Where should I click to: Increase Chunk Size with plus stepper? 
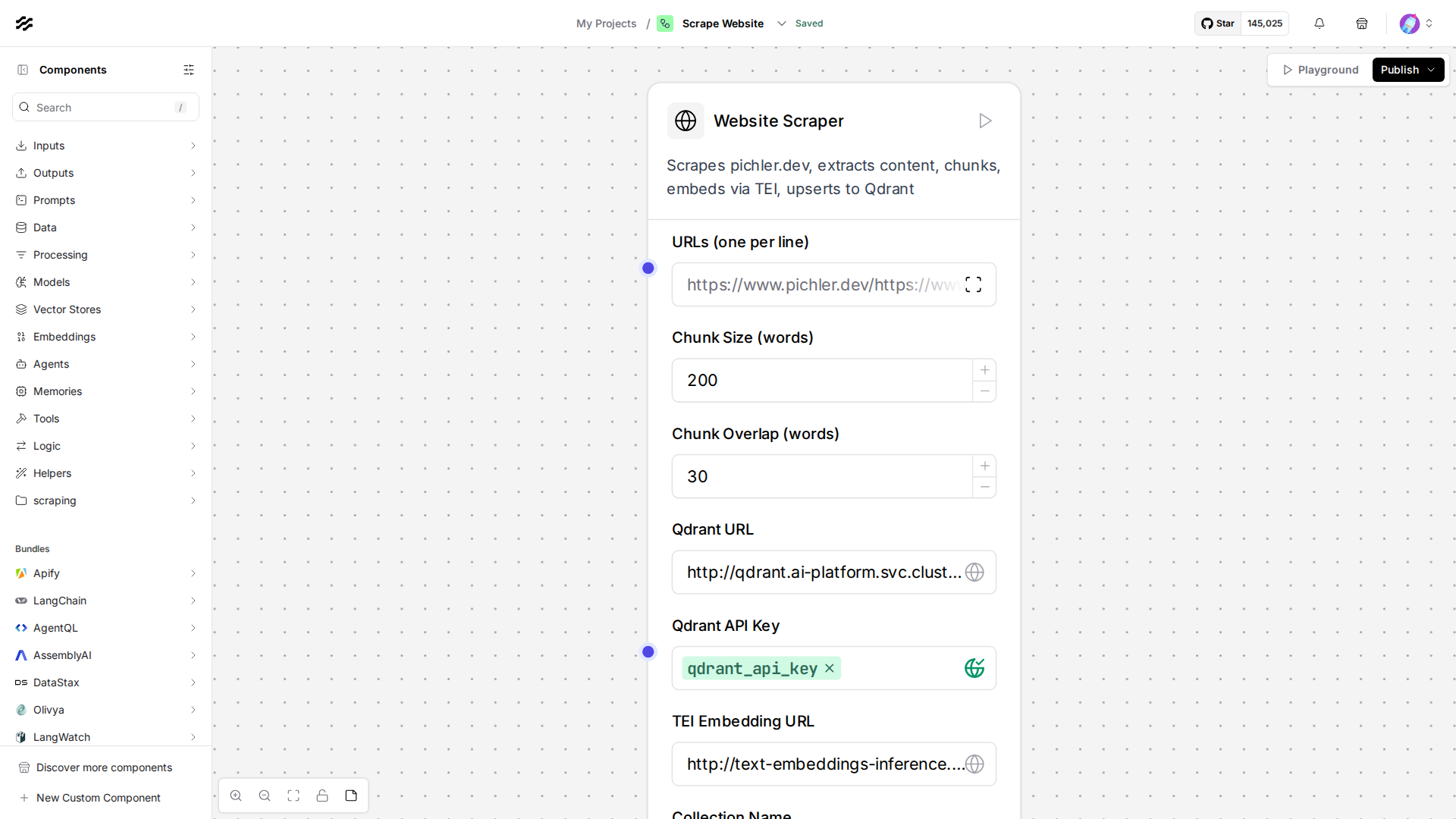coord(984,370)
